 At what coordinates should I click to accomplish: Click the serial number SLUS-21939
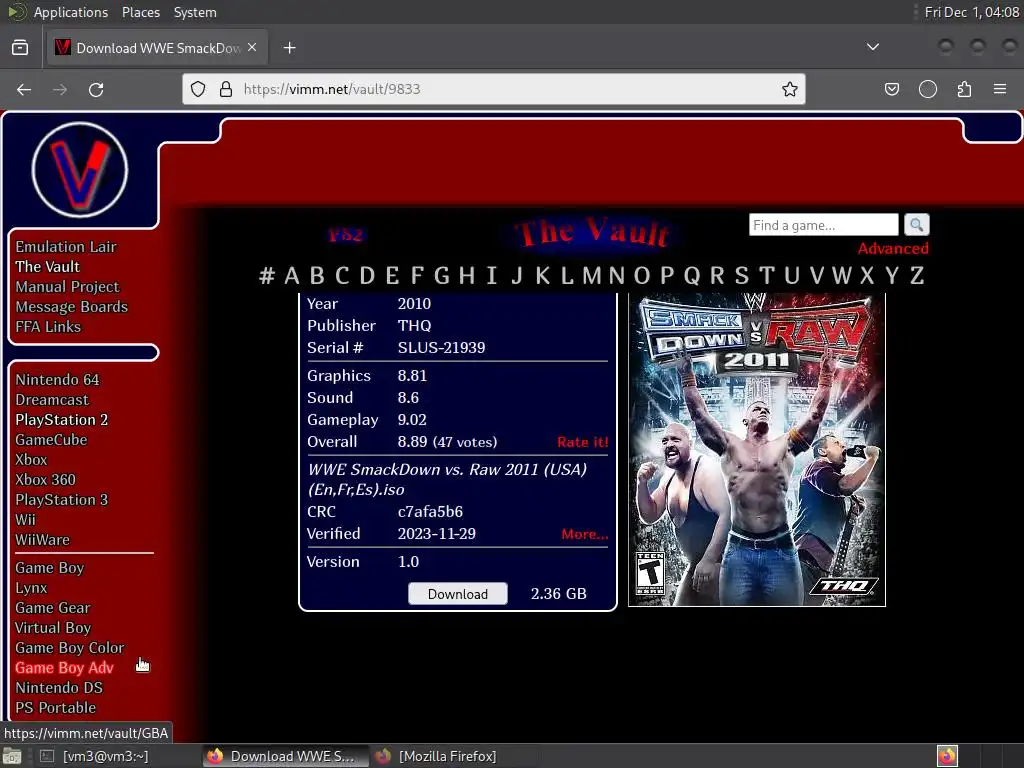(441, 347)
